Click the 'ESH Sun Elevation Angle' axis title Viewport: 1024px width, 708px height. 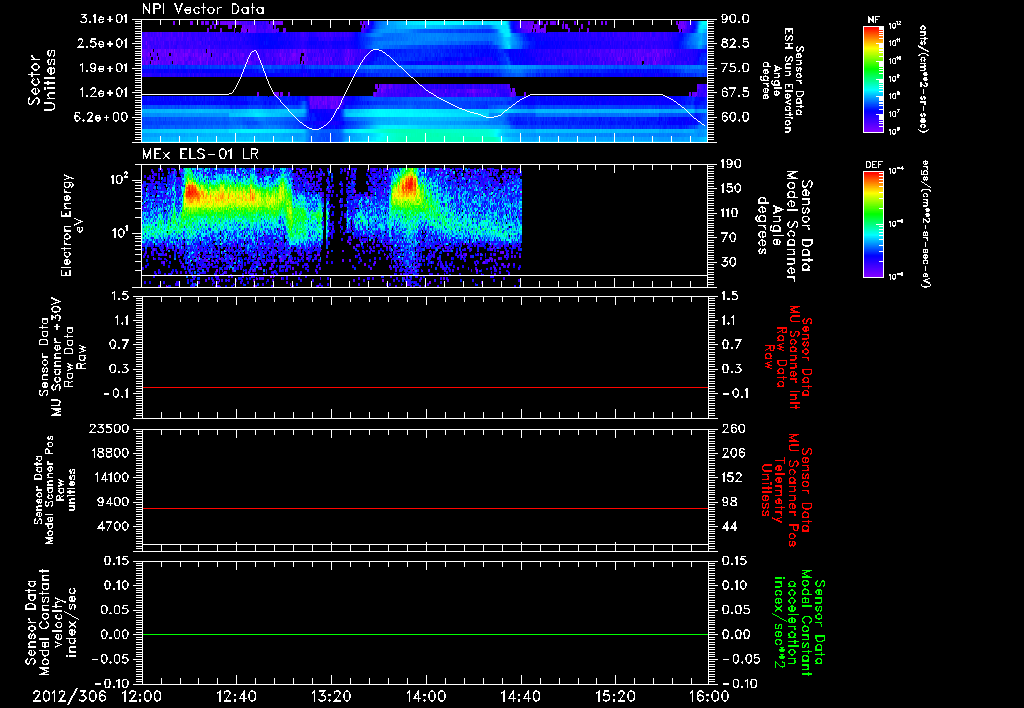coord(783,80)
